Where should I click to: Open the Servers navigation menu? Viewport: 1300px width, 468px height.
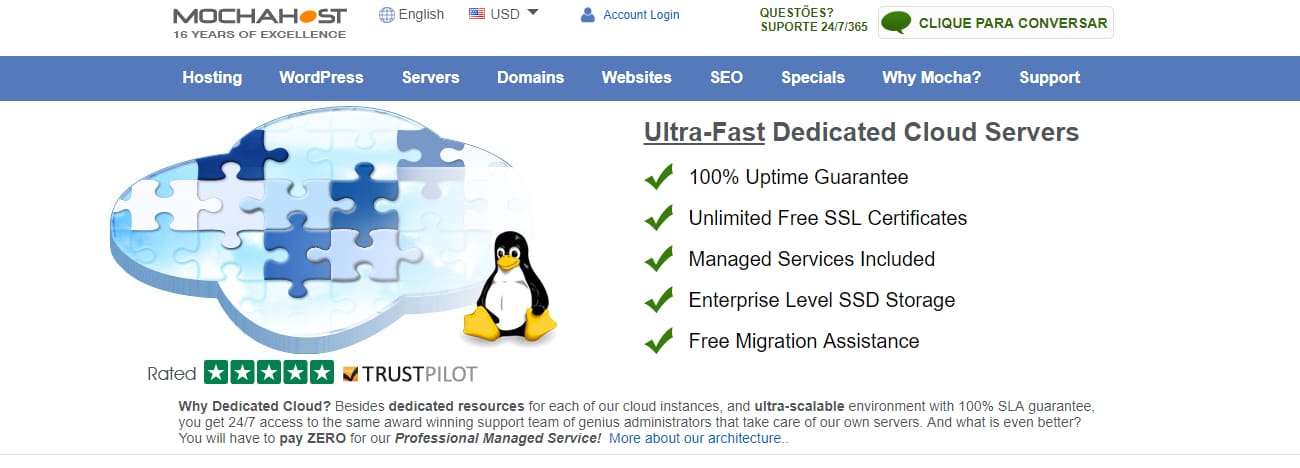pos(430,77)
